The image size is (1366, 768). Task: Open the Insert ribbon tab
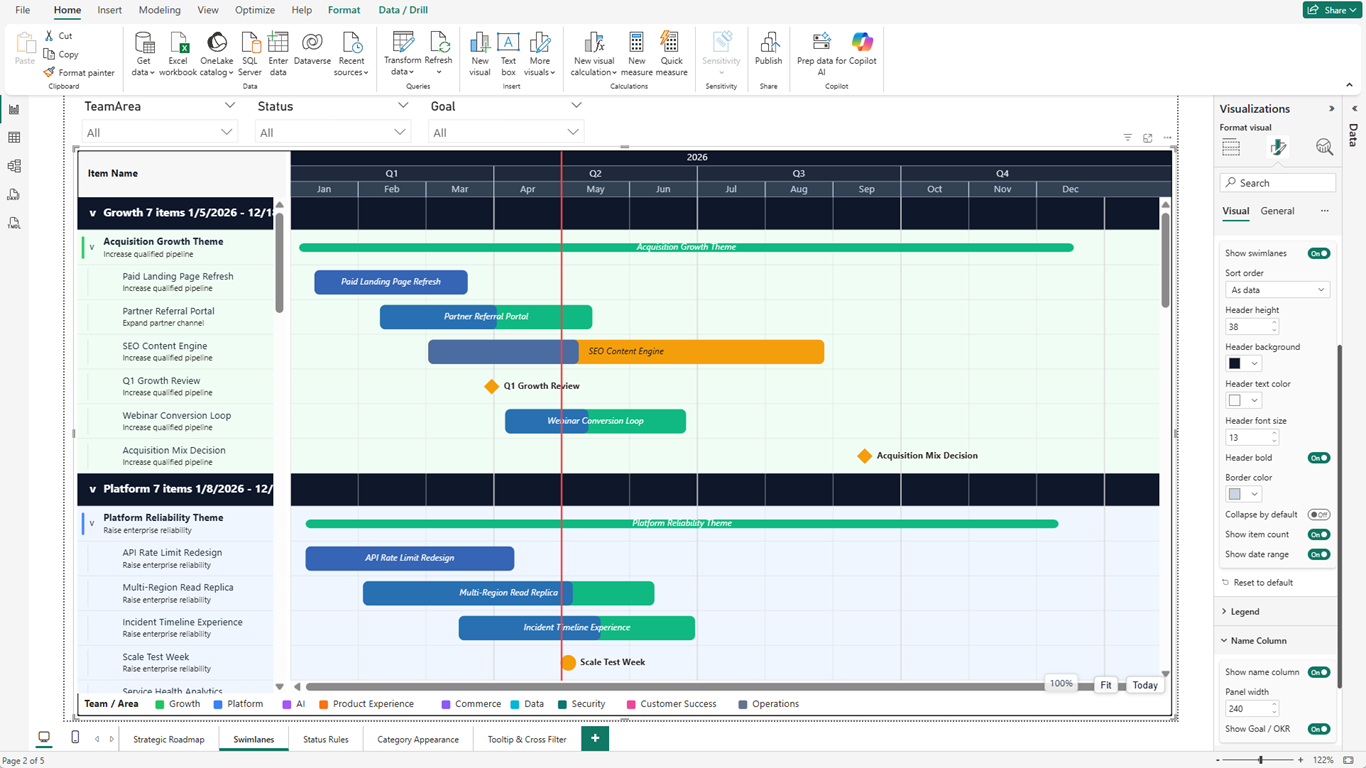110,10
